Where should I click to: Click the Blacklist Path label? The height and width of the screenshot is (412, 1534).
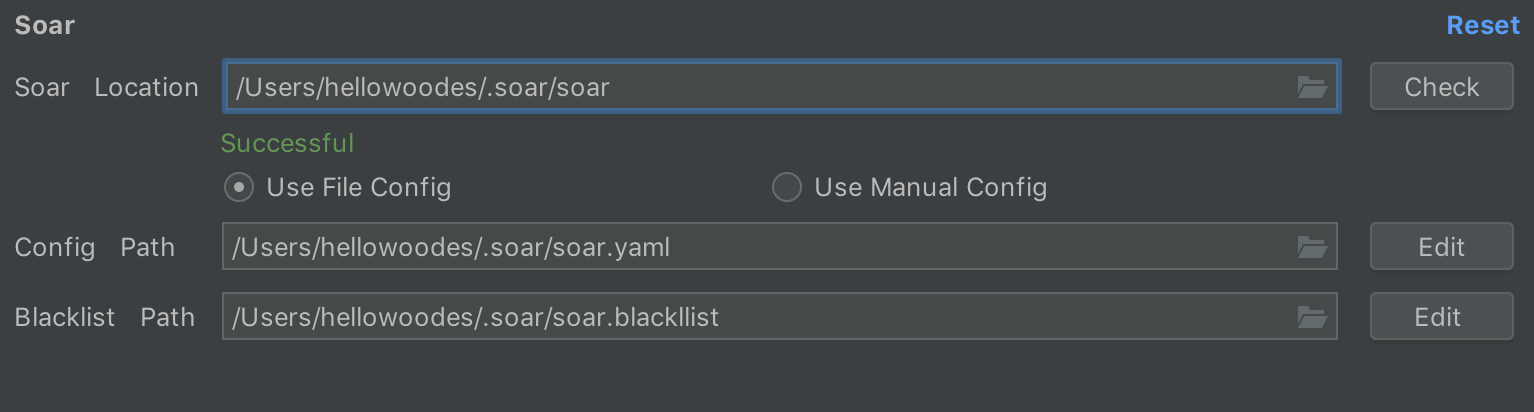105,317
